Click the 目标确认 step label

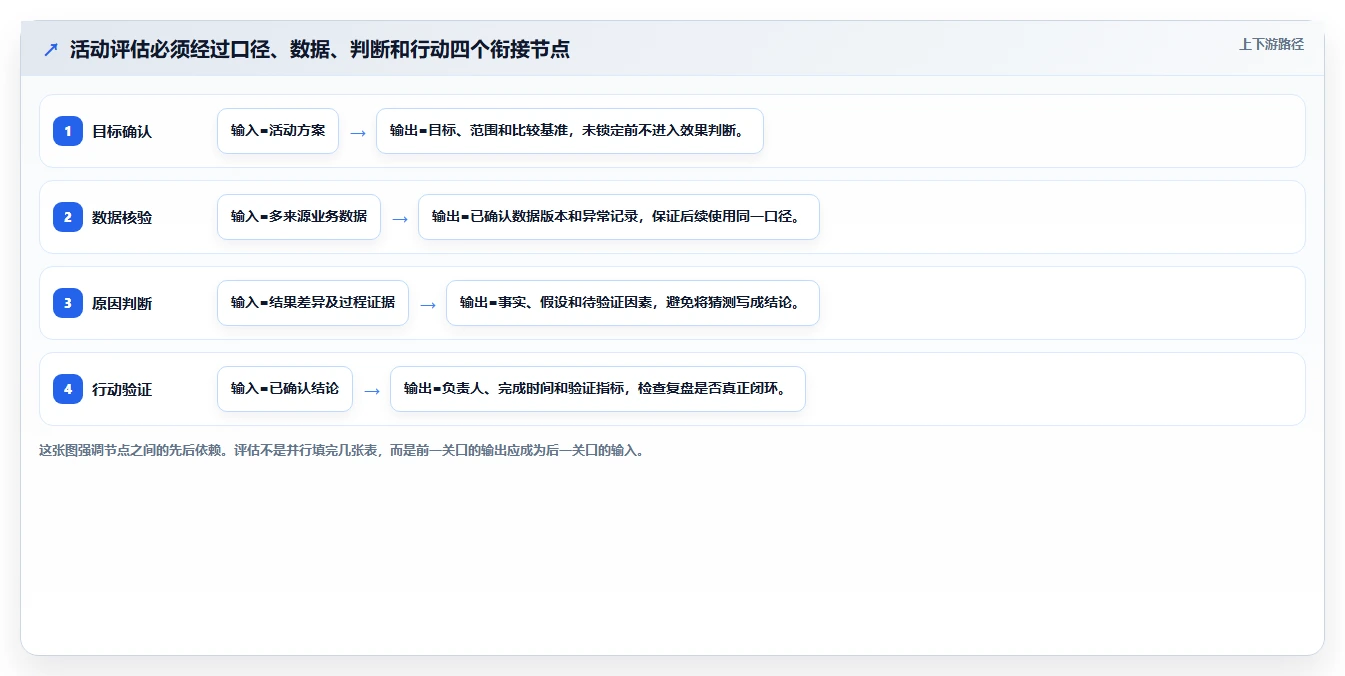tap(122, 131)
